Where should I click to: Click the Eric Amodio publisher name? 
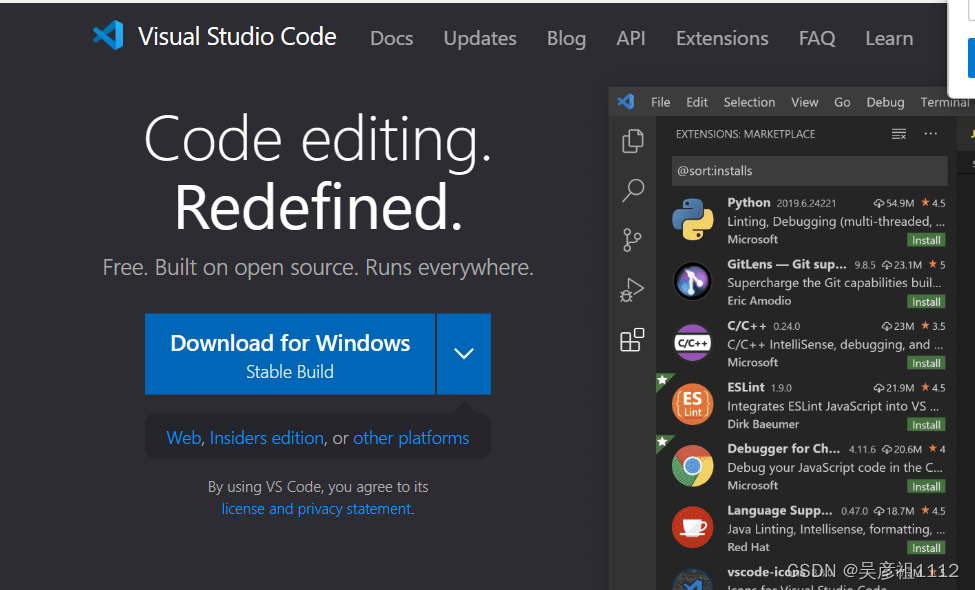[x=759, y=301]
